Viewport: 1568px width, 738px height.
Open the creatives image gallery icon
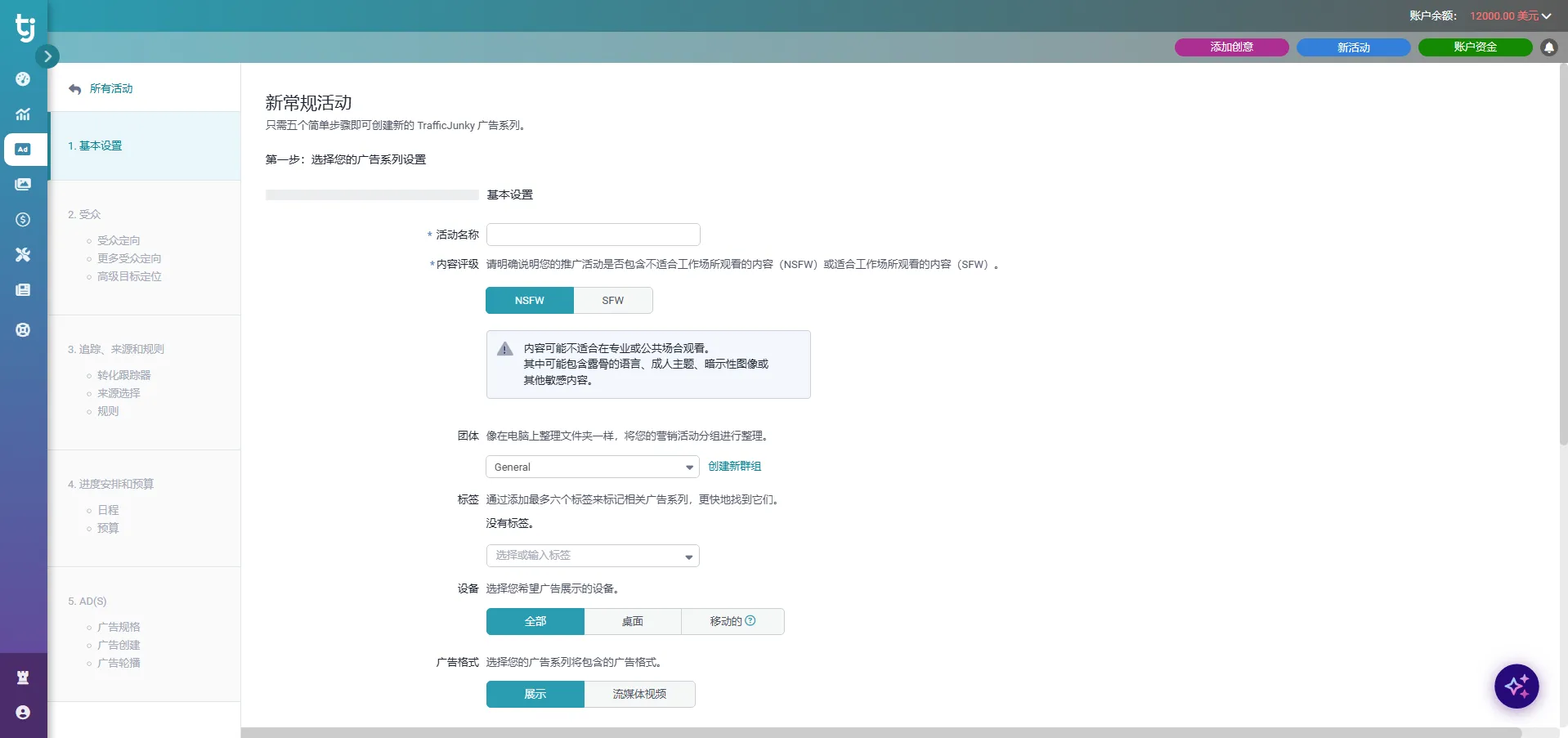(x=23, y=185)
